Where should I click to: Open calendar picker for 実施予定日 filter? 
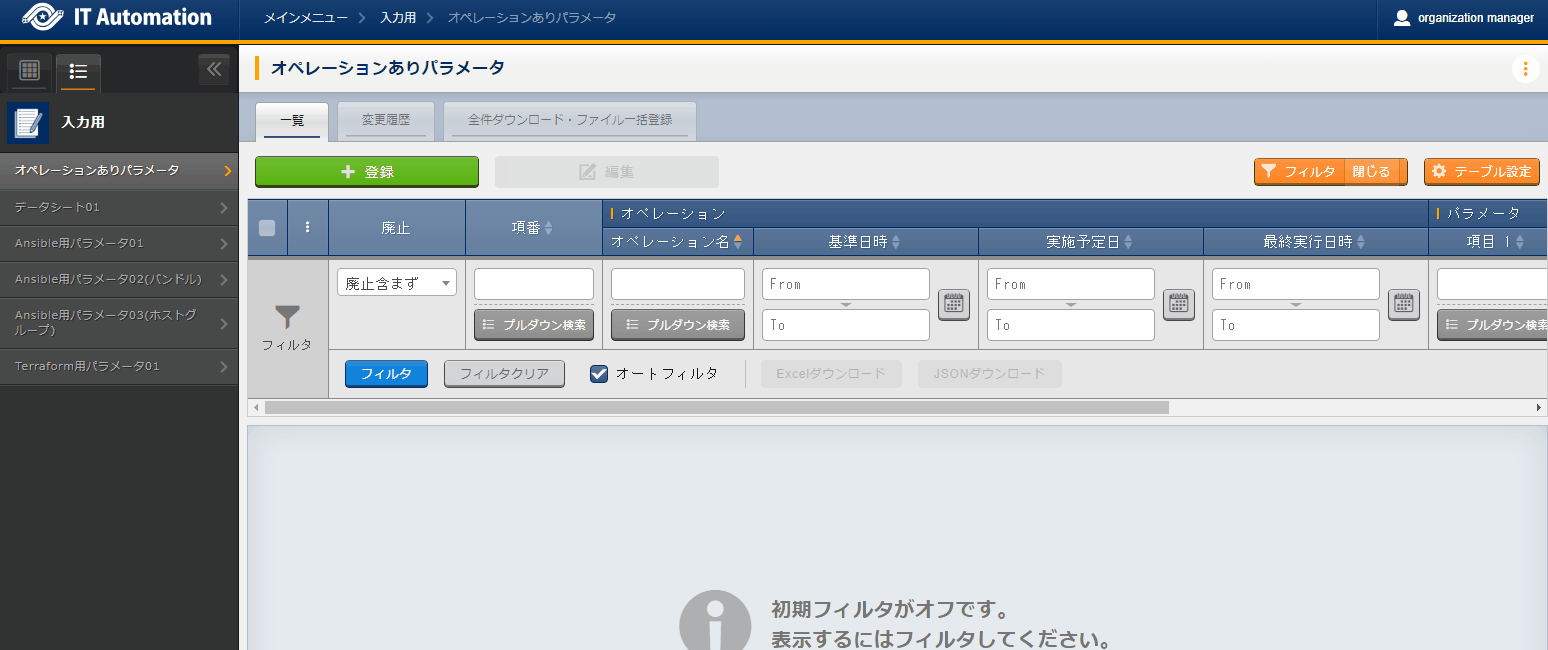click(x=1178, y=304)
